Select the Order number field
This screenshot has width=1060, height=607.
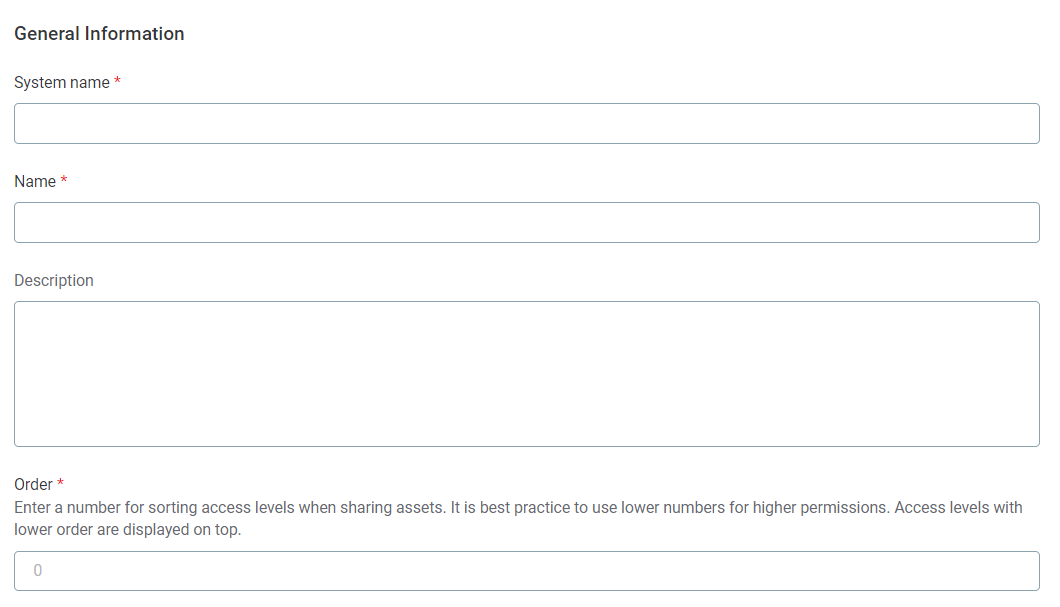click(526, 571)
